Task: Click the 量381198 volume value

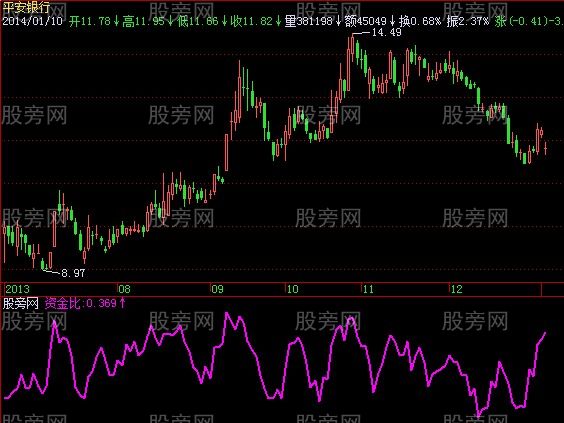Action: [308, 21]
